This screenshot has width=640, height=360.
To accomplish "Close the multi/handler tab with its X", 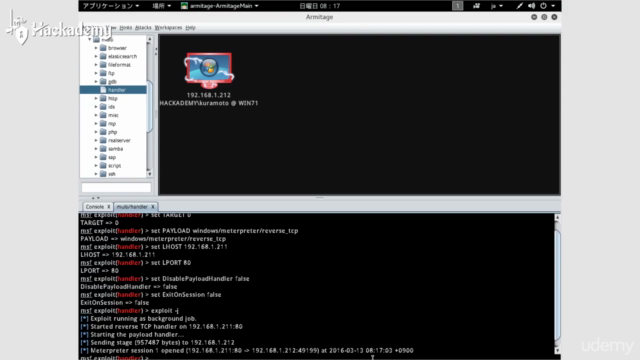I will point(153,207).
